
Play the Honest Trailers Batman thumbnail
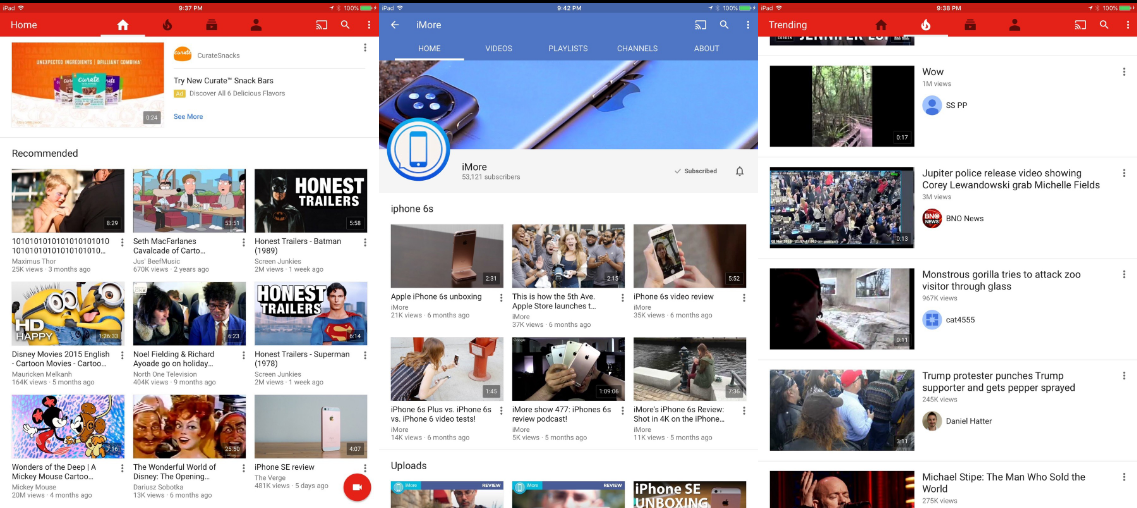[310, 201]
